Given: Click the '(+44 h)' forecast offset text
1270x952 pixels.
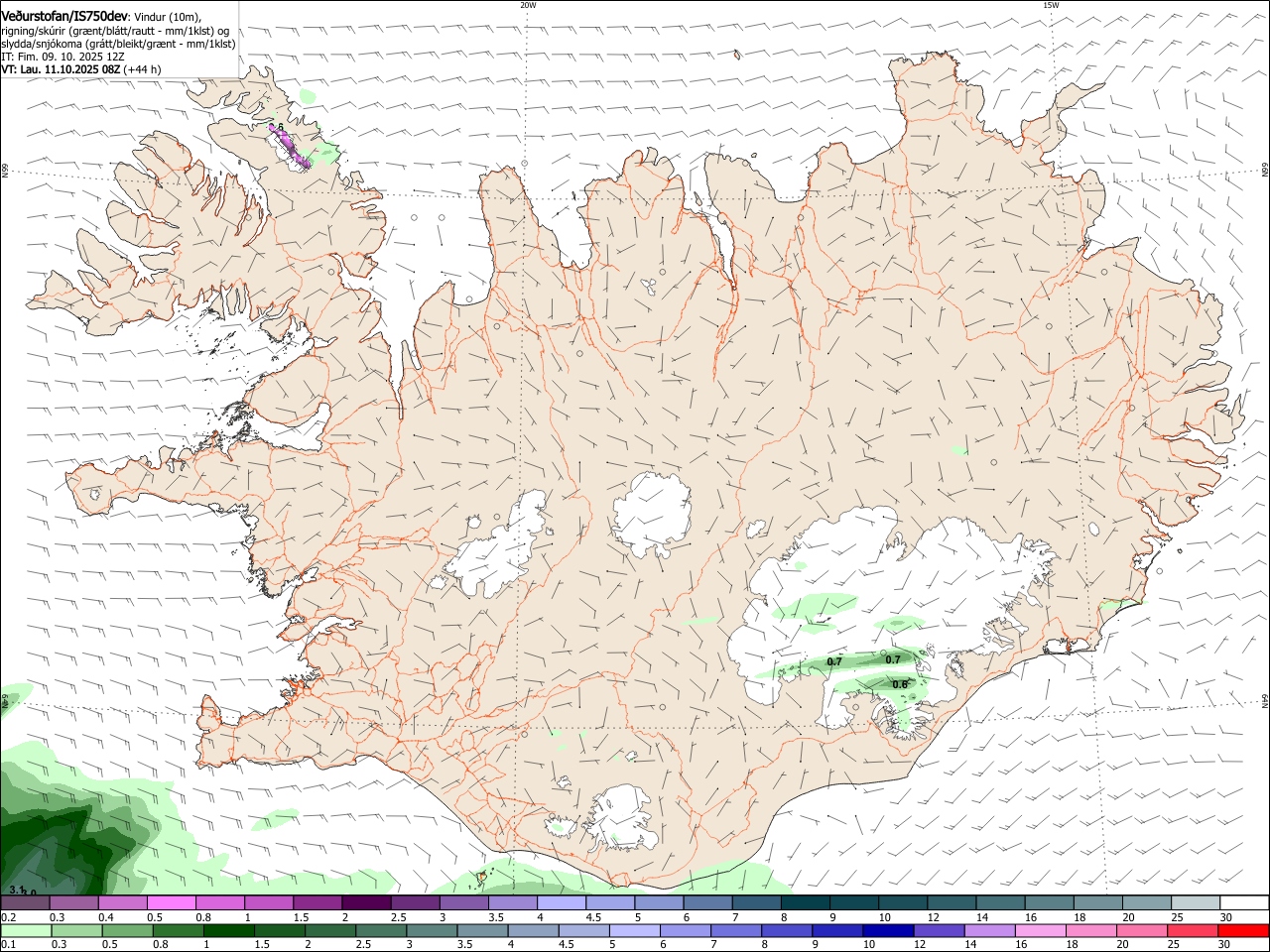Looking at the screenshot, I should pyautogui.click(x=143, y=69).
